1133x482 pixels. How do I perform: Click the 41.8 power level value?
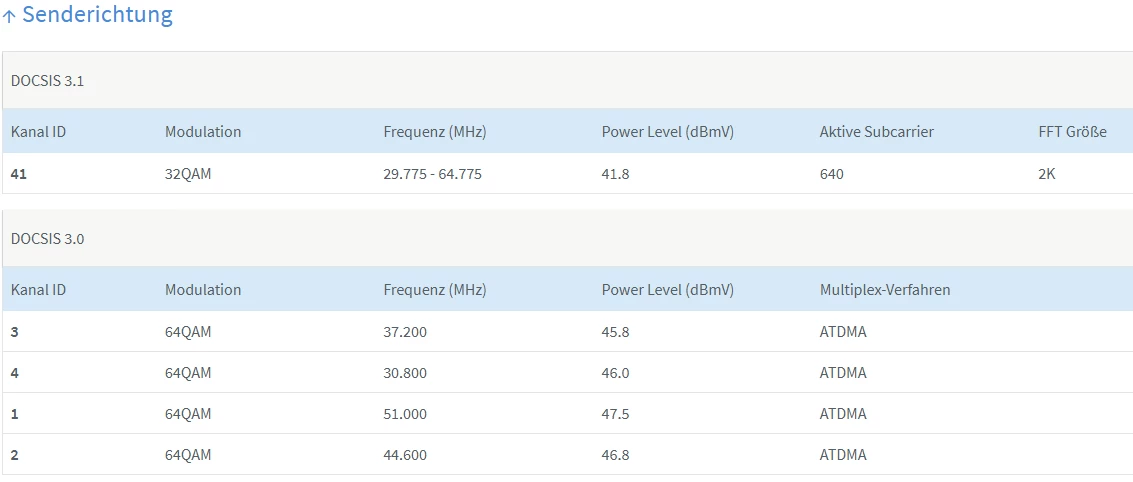click(x=615, y=174)
